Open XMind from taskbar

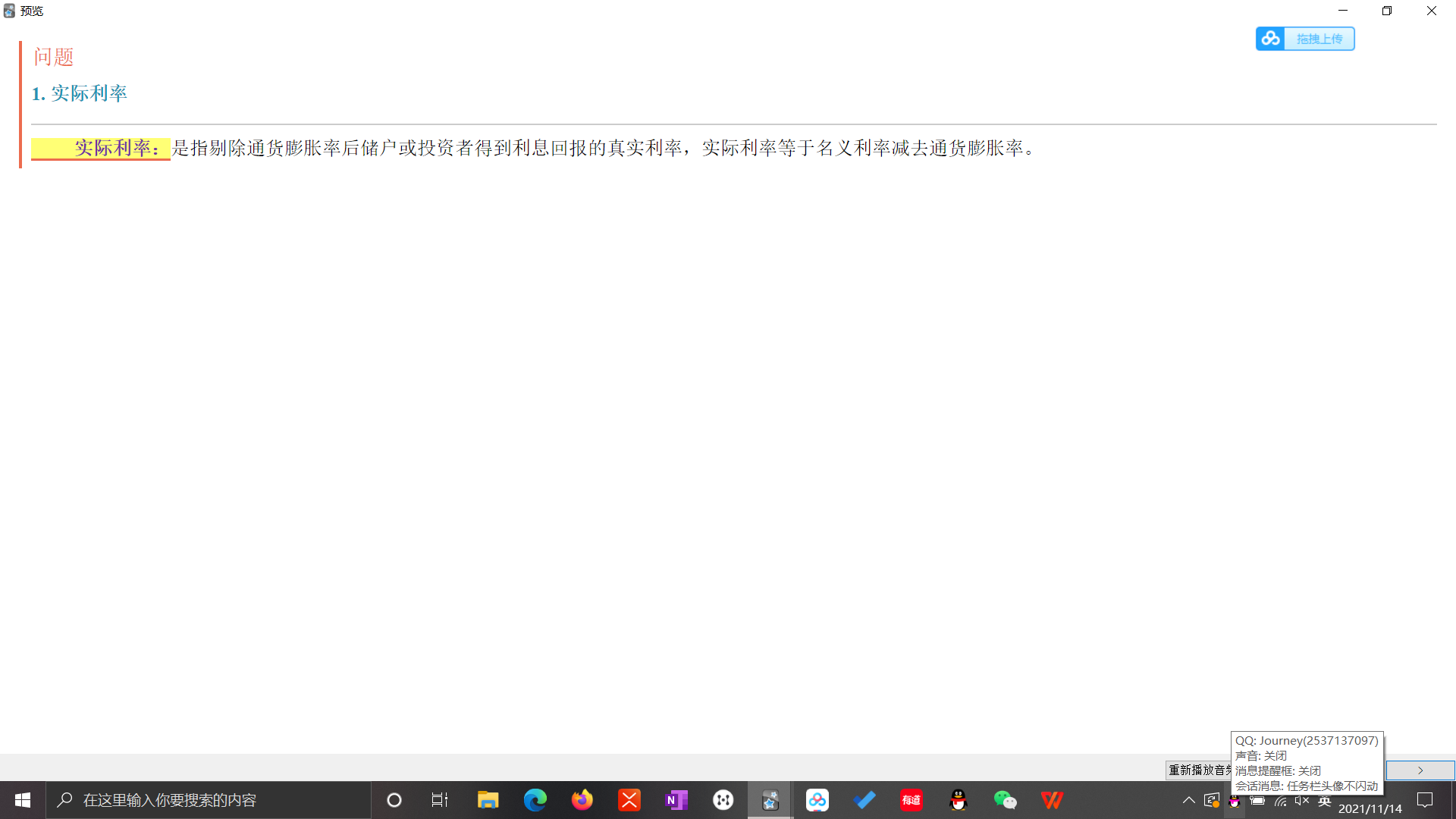point(629,800)
